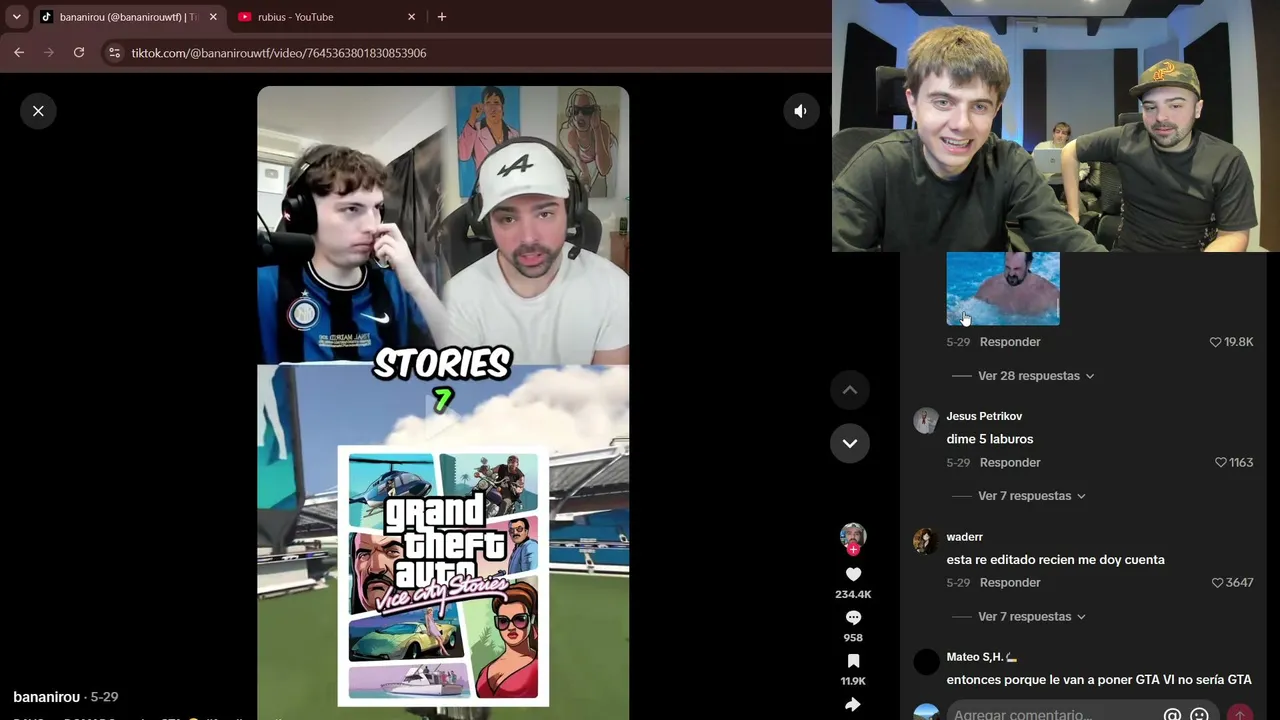This screenshot has width=1280, height=720.
Task: Open the video author's profile avatar
Action: point(853,536)
